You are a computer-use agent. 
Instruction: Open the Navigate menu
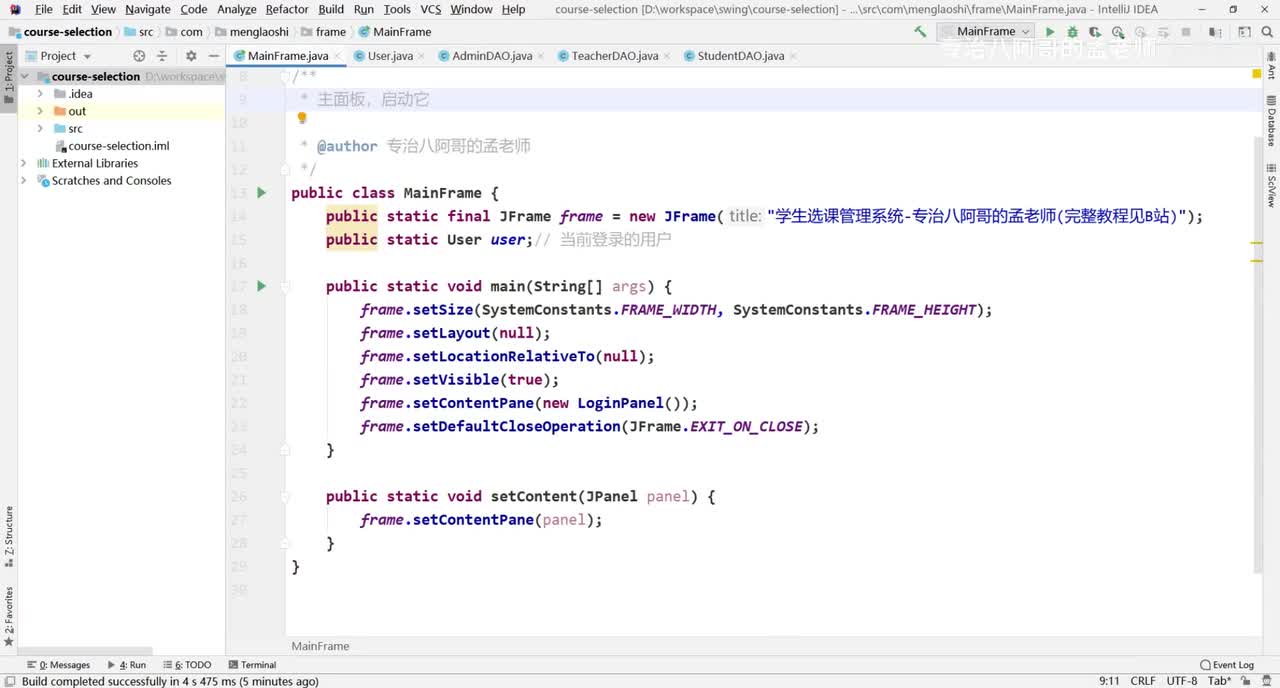point(148,9)
